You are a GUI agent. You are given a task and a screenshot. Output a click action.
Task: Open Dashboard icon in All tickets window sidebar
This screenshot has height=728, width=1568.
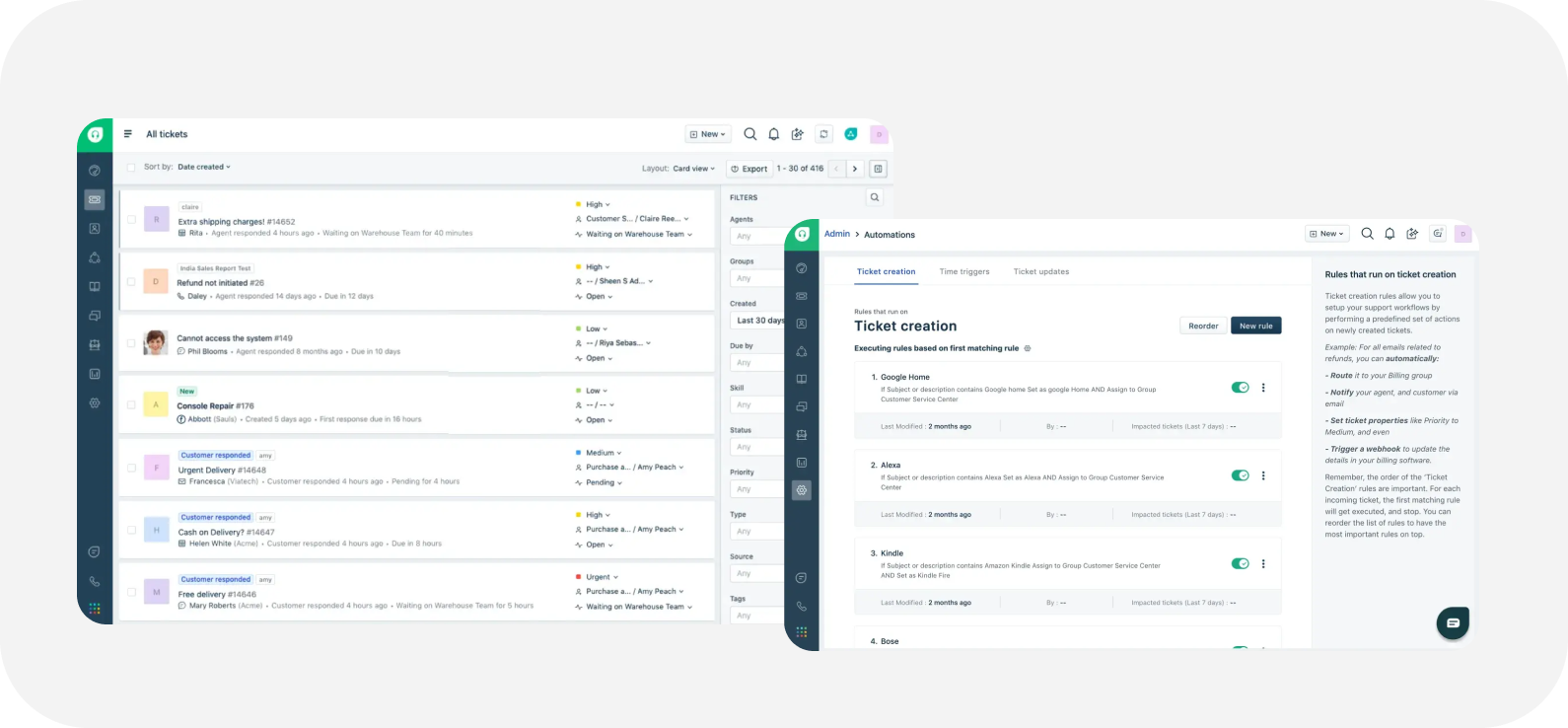click(x=95, y=171)
